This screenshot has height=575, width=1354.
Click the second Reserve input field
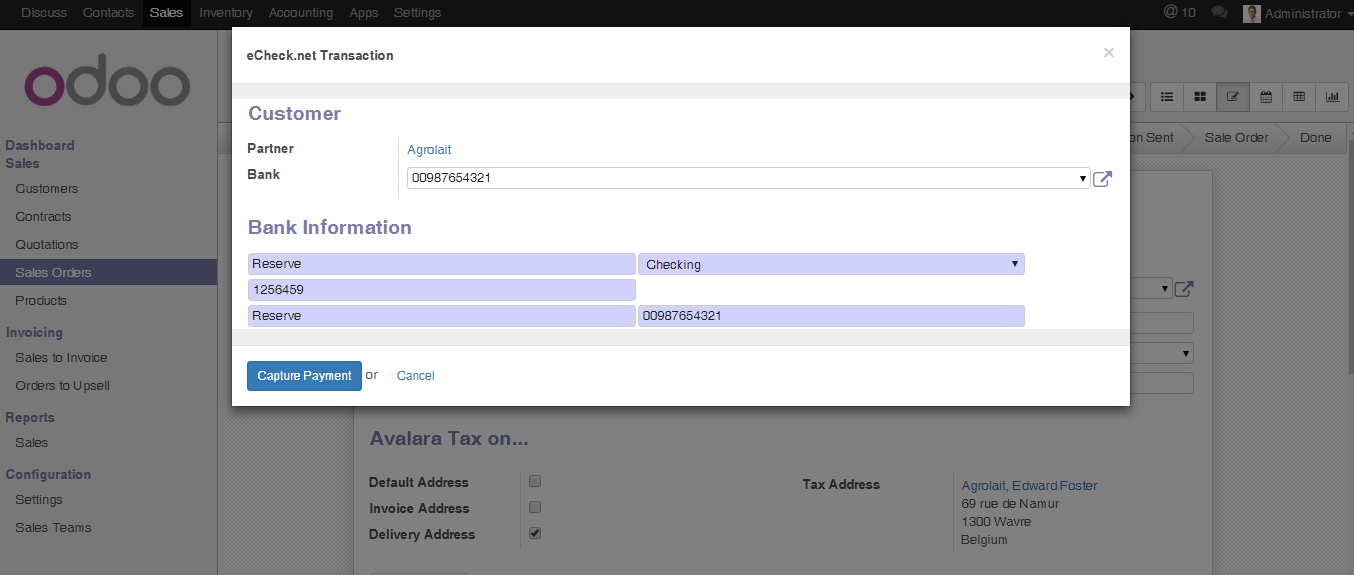(441, 315)
